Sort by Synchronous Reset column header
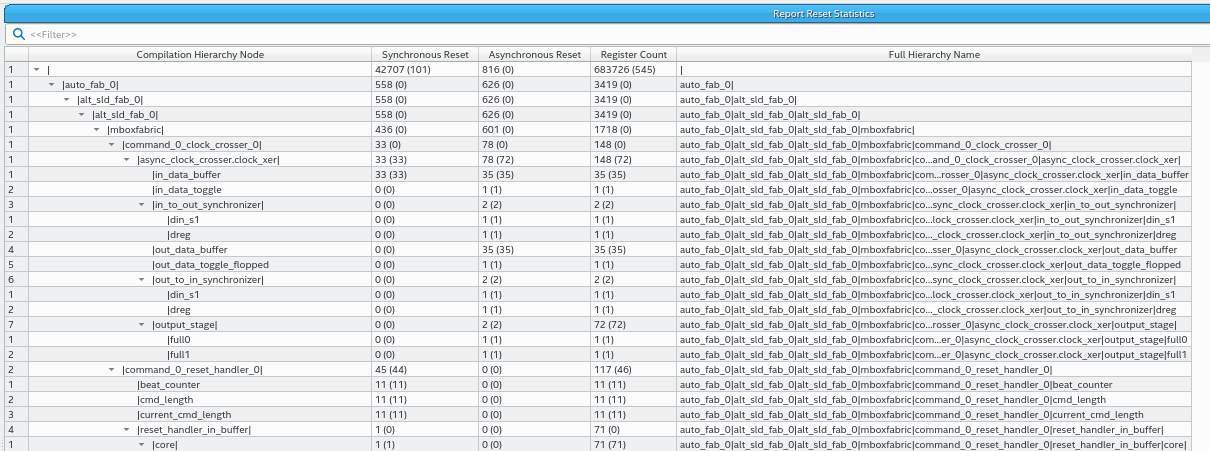 click(424, 55)
